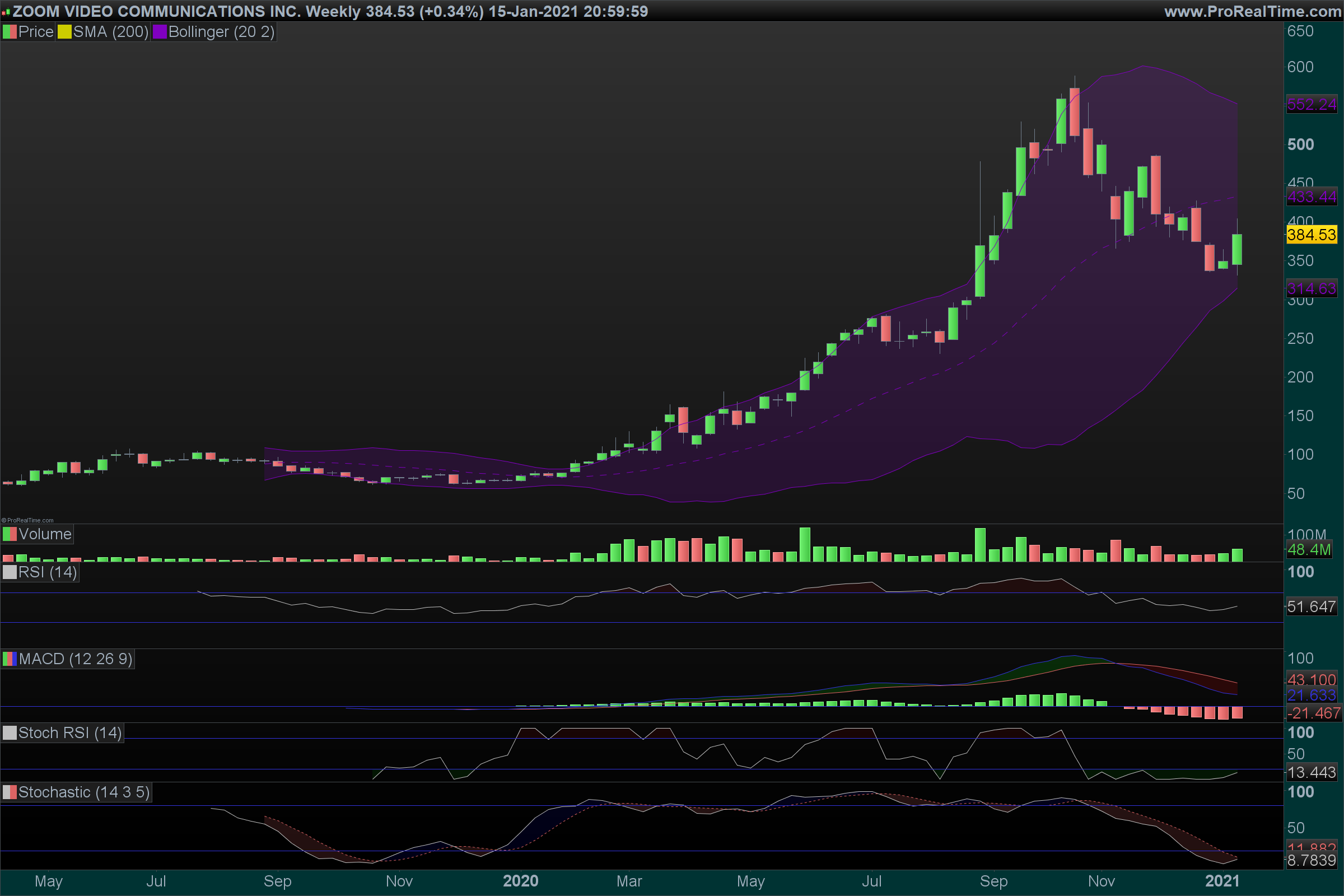Click the purple Bollinger legend icon
This screenshot has height=896, width=1344.
(x=160, y=32)
